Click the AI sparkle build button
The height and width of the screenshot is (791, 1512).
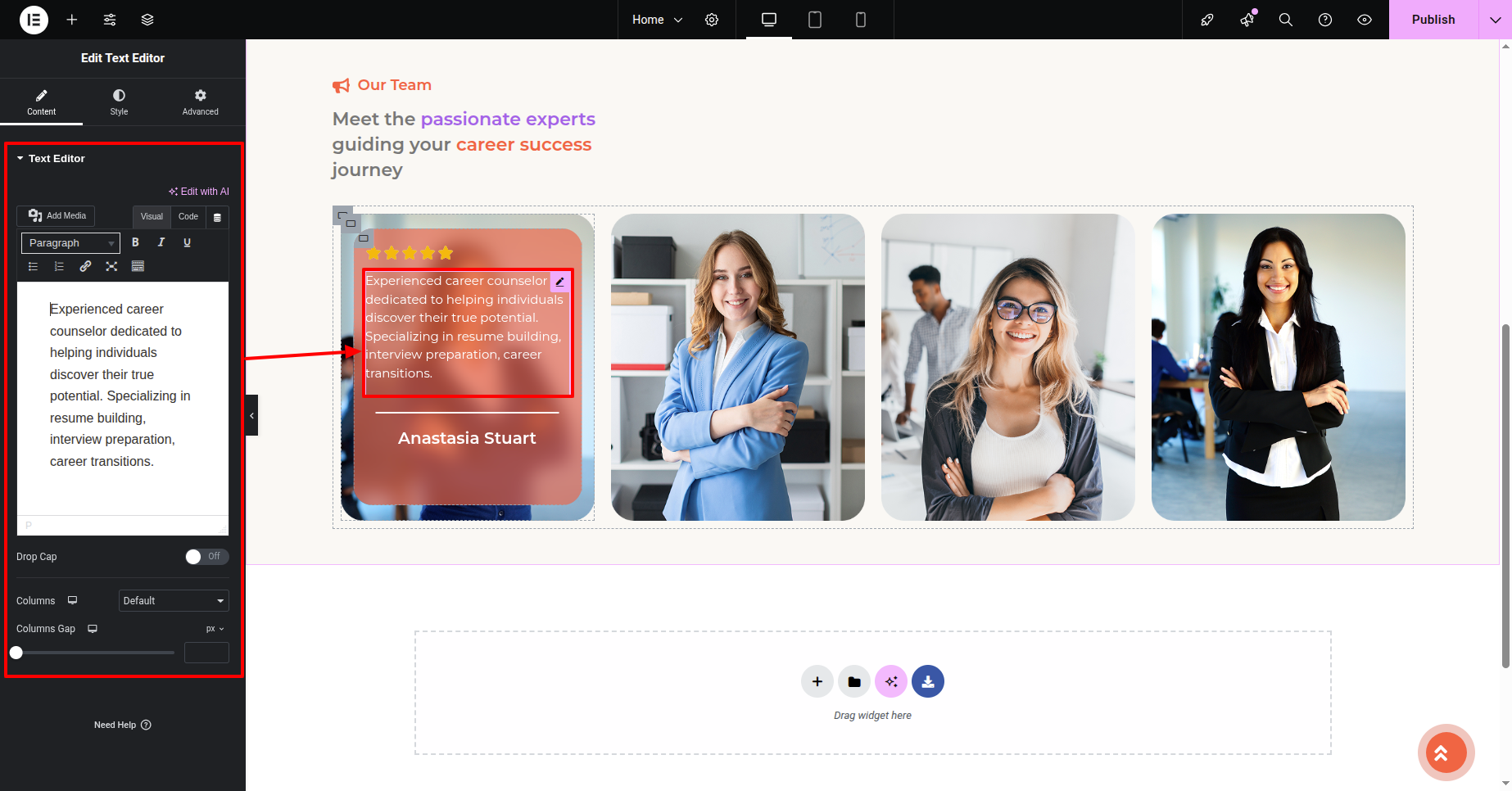(x=891, y=681)
